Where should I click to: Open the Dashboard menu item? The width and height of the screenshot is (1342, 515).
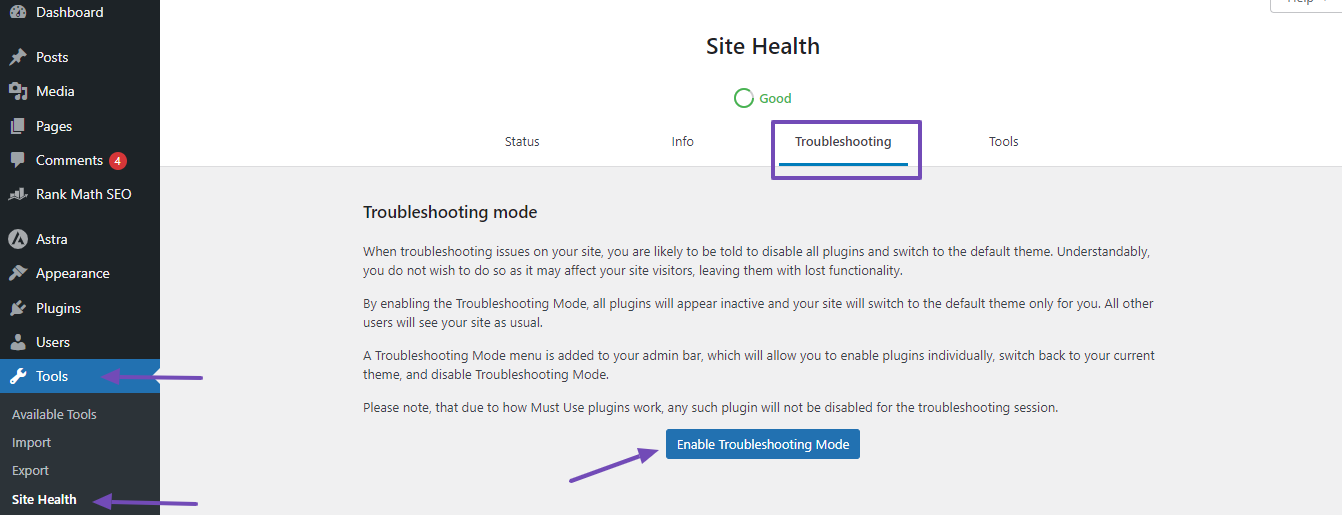click(x=80, y=12)
